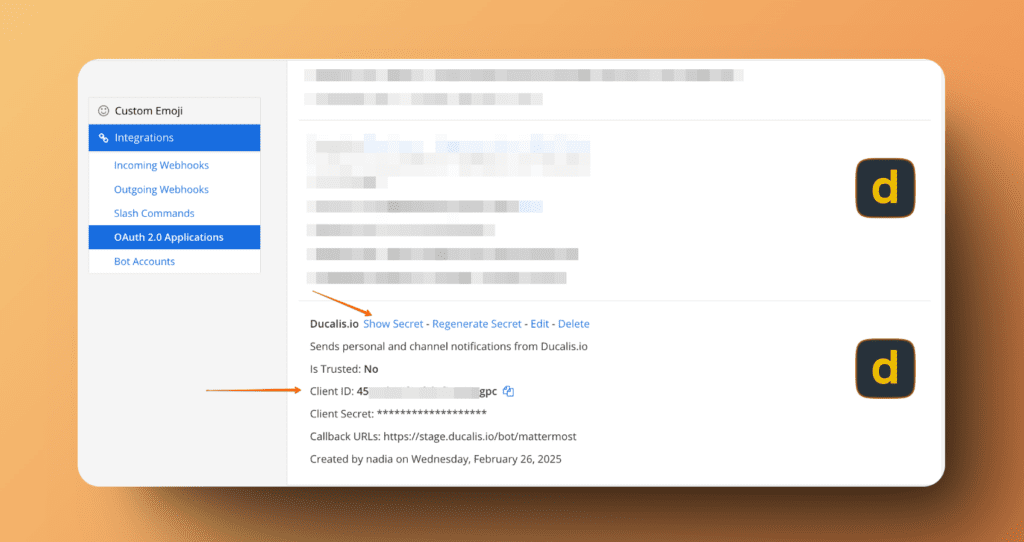Screen dimensions: 1024x542
Task: Click the chain-link icon beside Integrations
Action: pyautogui.click(x=103, y=138)
